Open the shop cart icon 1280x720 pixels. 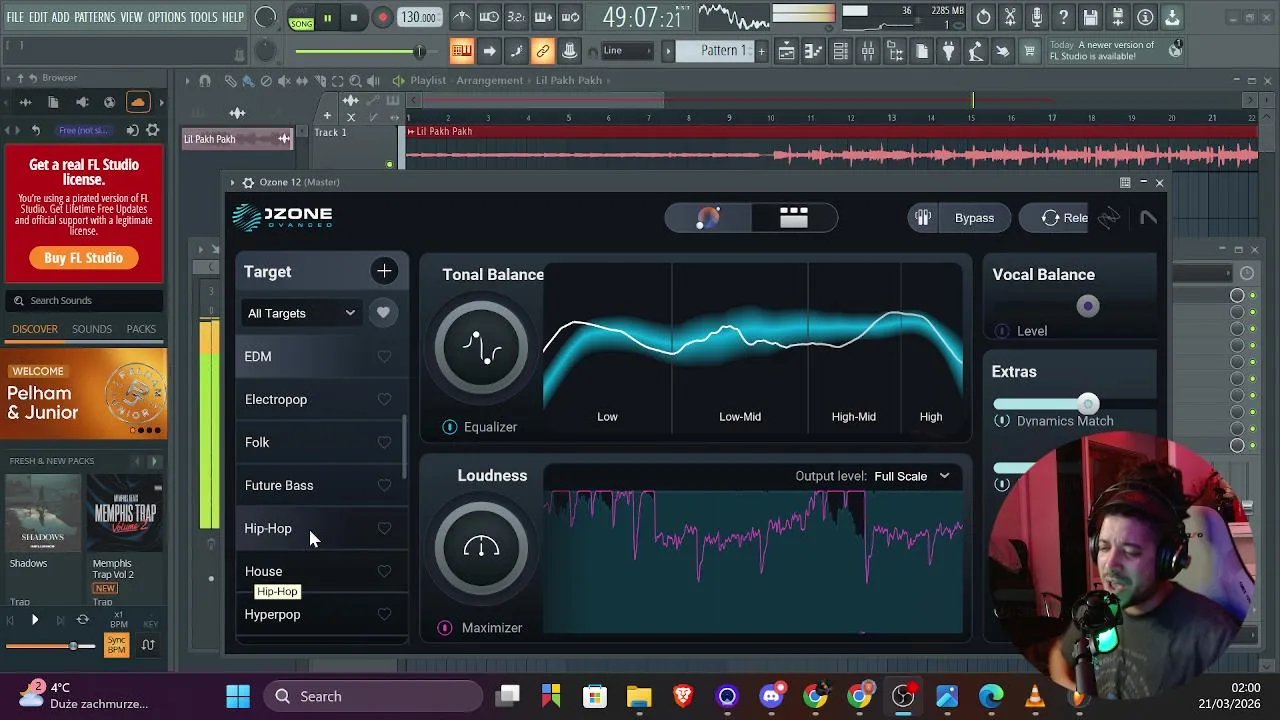(x=1029, y=51)
